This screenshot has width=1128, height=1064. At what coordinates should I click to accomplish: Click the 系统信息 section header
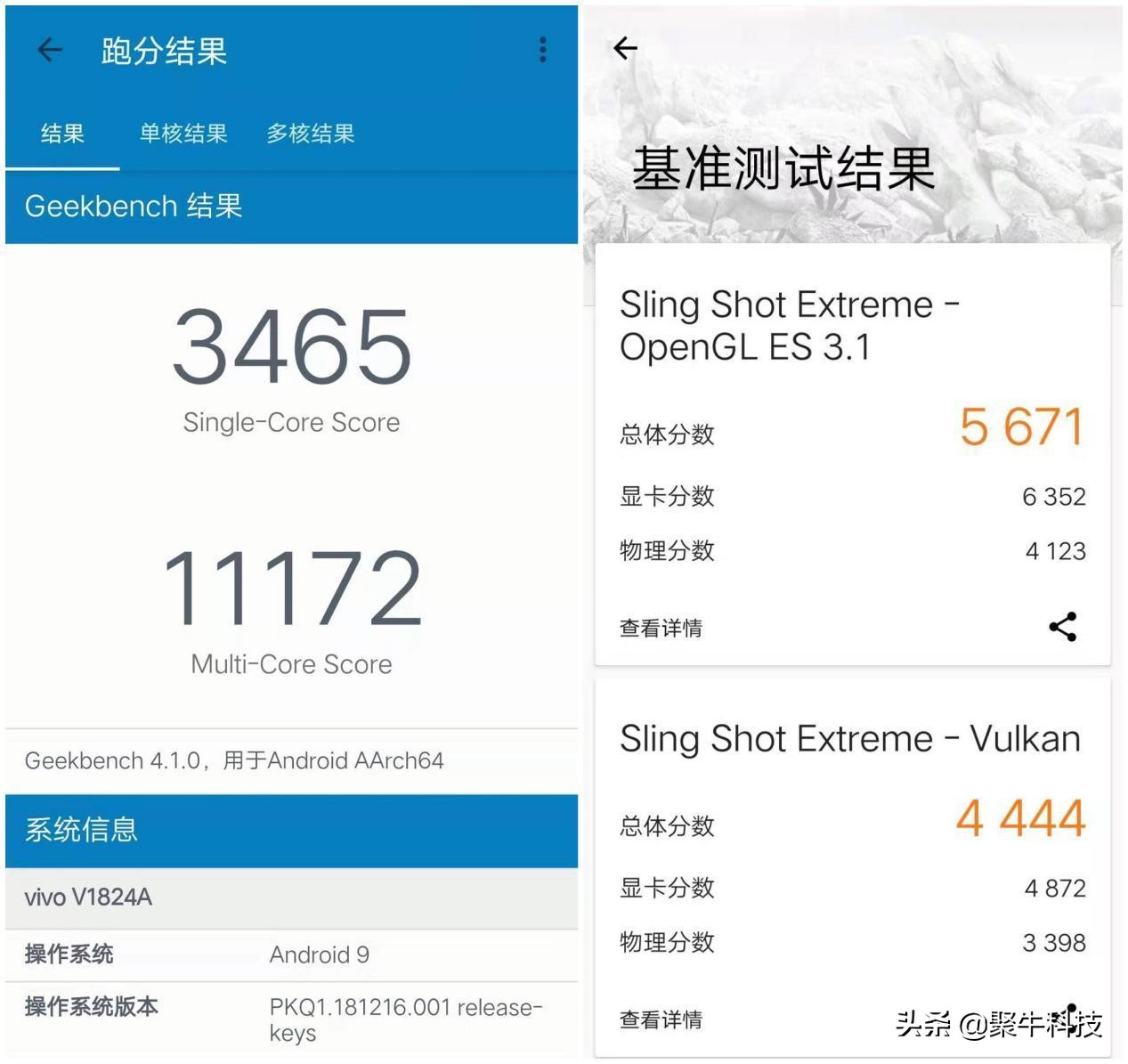(x=291, y=831)
